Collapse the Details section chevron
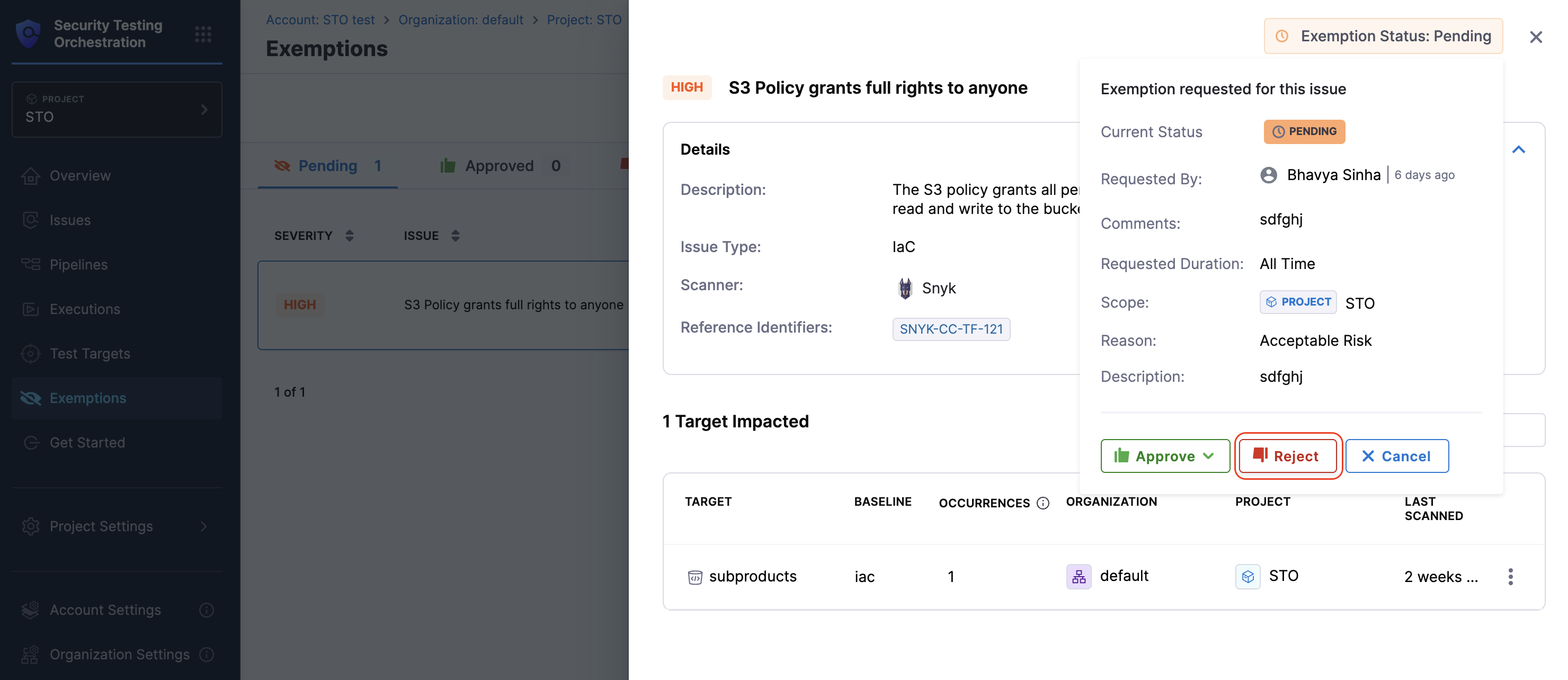 coord(1518,150)
